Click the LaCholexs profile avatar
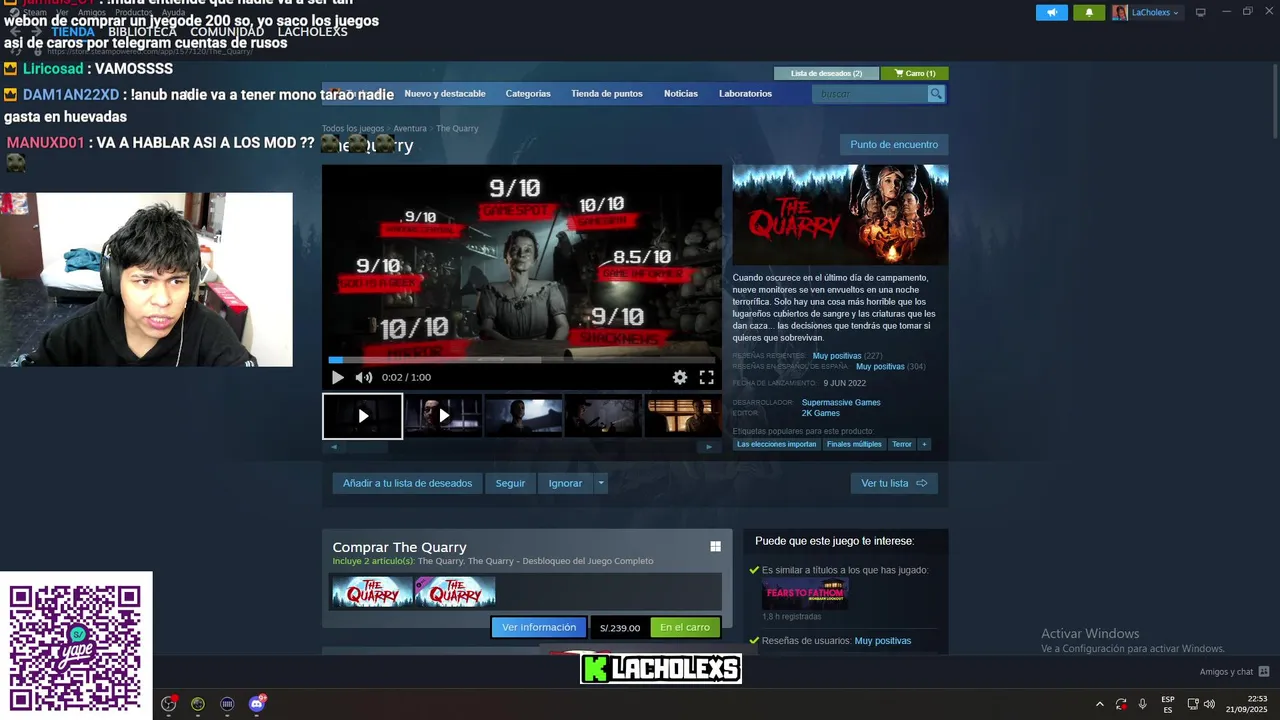Image resolution: width=1280 pixels, height=720 pixels. [x=1120, y=12]
